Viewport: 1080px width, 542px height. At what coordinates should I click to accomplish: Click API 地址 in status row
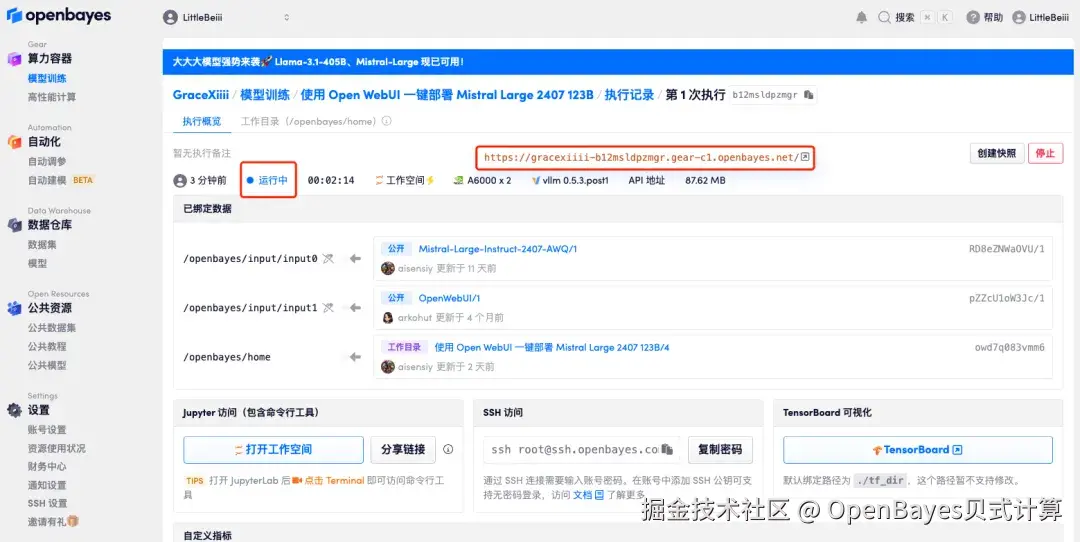[x=647, y=180]
